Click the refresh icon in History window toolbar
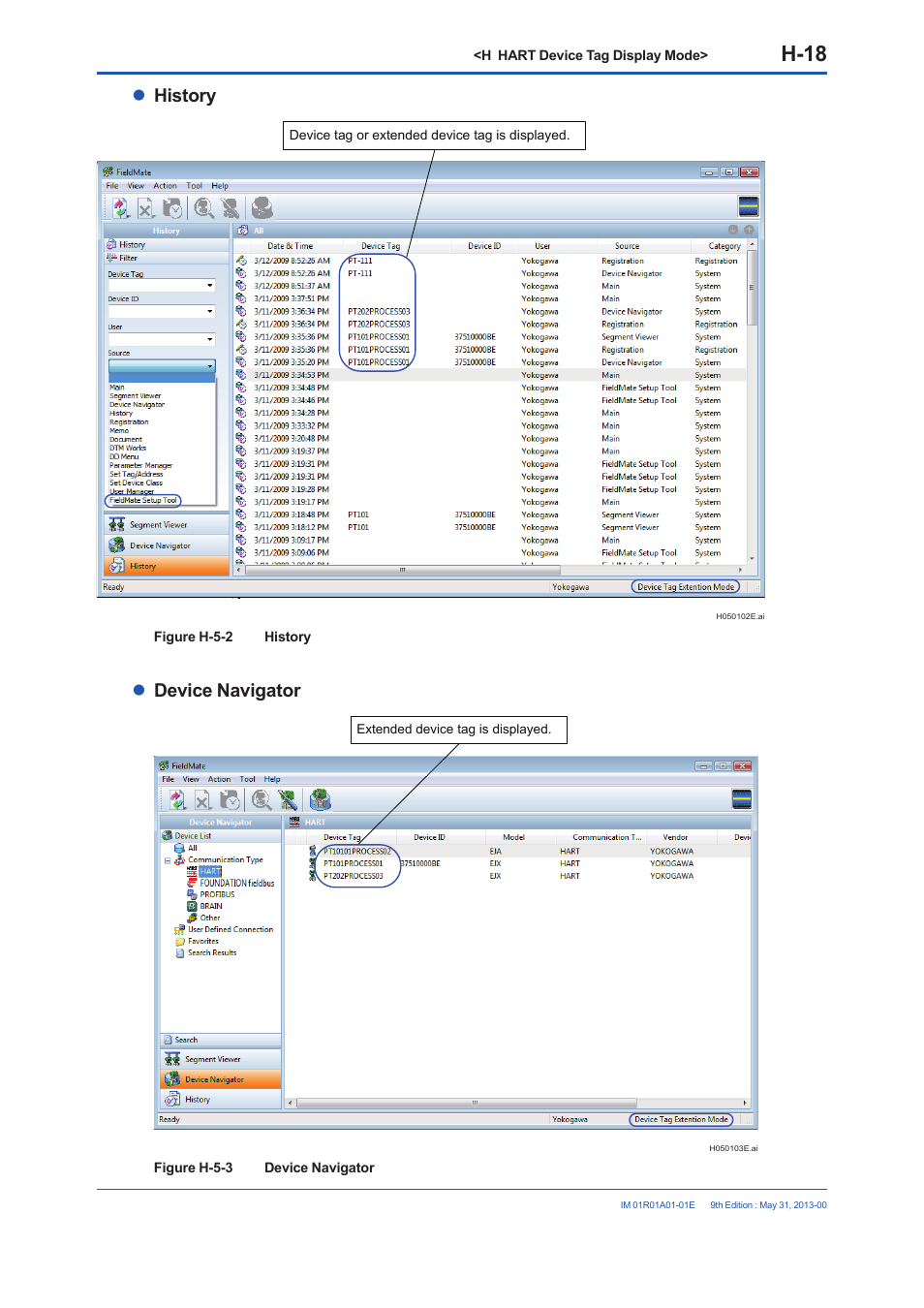924x1308 pixels. coord(120,207)
